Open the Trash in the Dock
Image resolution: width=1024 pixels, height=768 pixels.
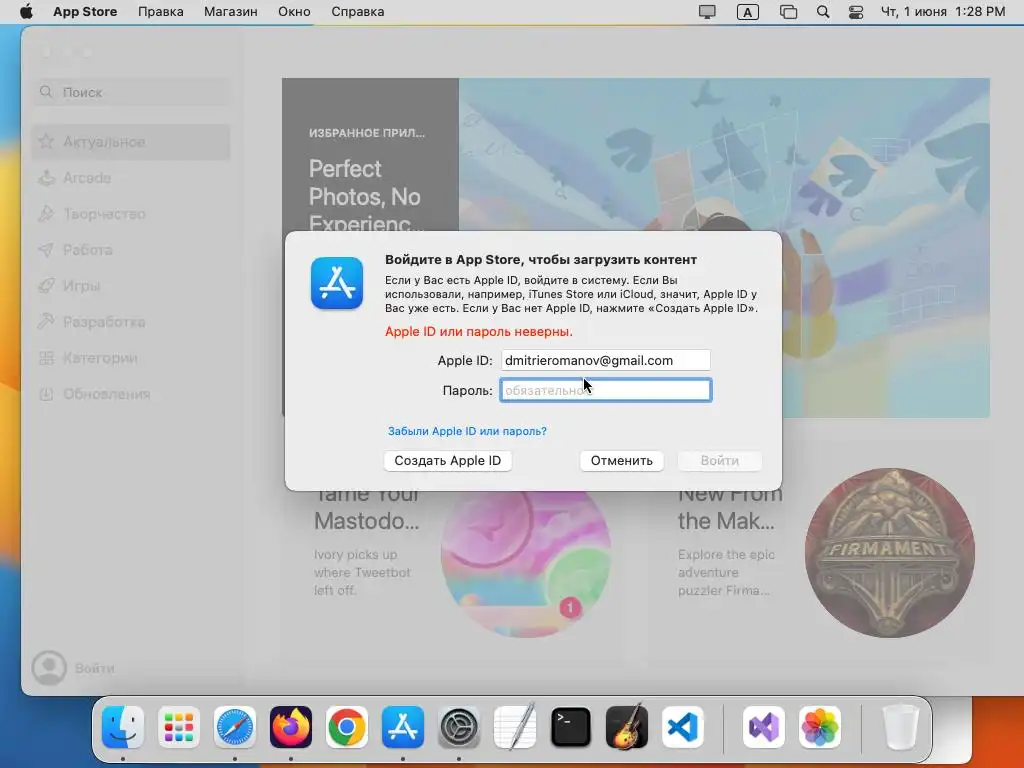[x=901, y=727]
